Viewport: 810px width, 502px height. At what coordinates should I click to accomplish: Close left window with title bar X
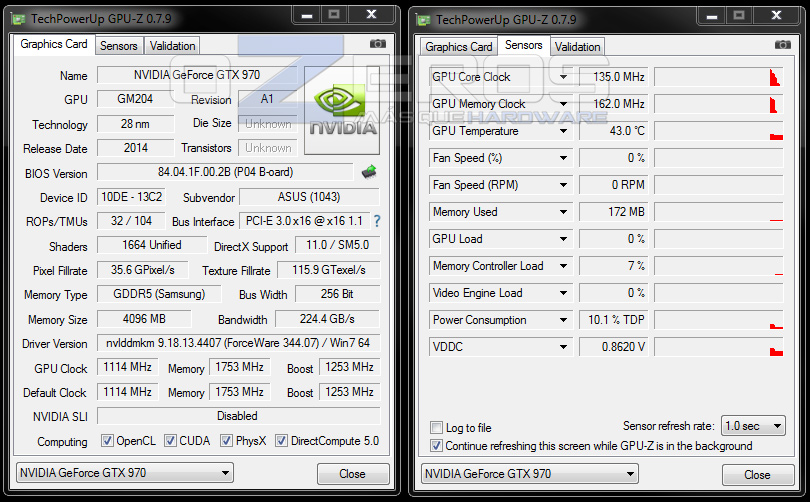point(371,15)
